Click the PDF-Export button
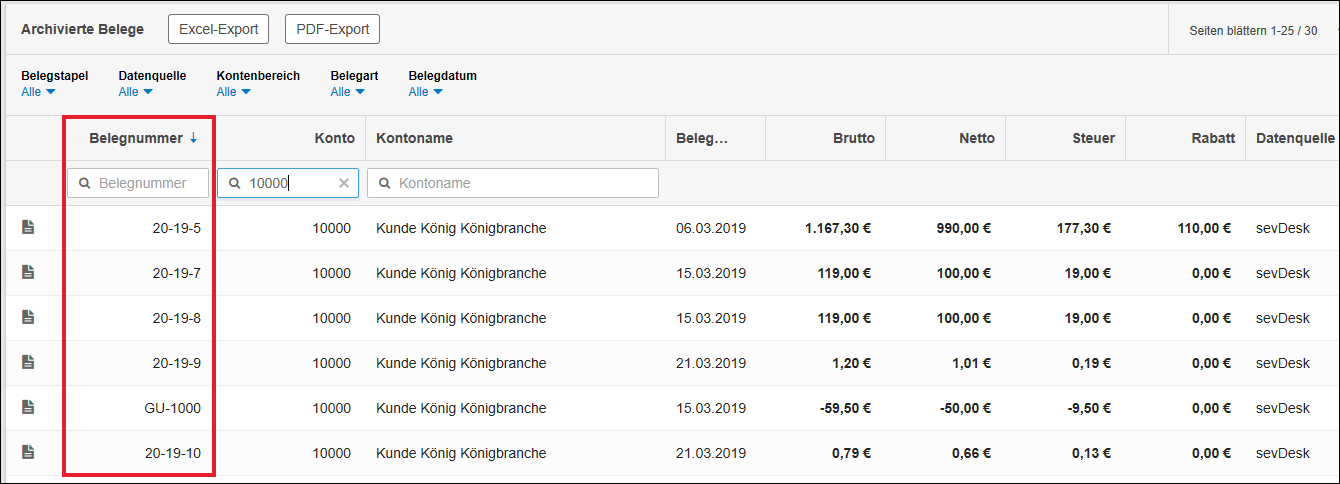Image resolution: width=1340 pixels, height=484 pixels. pos(332,29)
